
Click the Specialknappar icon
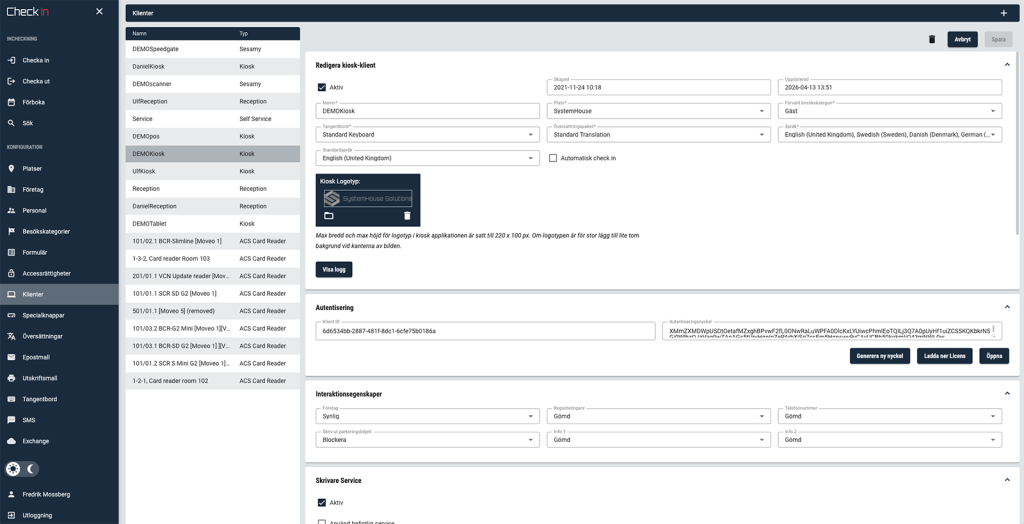click(x=11, y=315)
